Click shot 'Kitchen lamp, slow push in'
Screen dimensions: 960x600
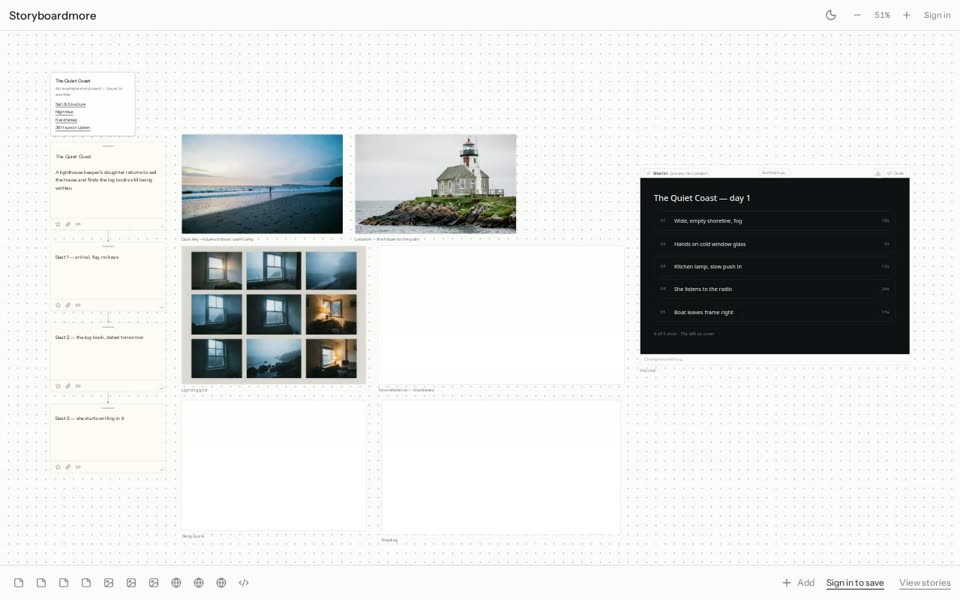774,266
